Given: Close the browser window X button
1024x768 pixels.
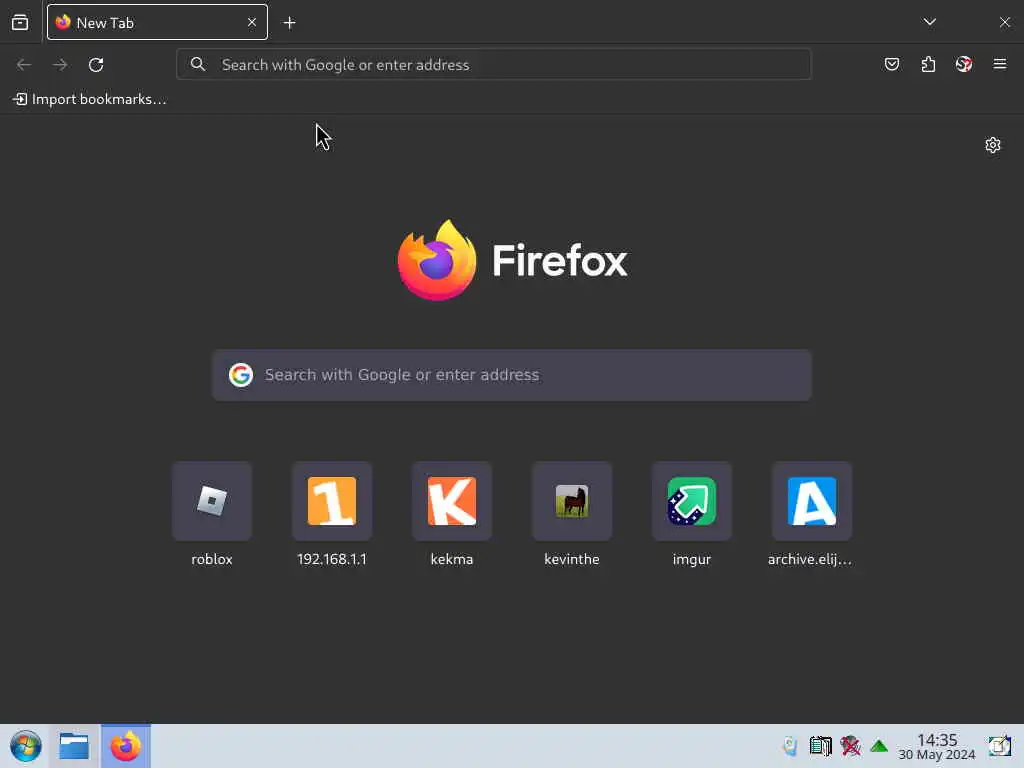Looking at the screenshot, I should coord(1004,22).
